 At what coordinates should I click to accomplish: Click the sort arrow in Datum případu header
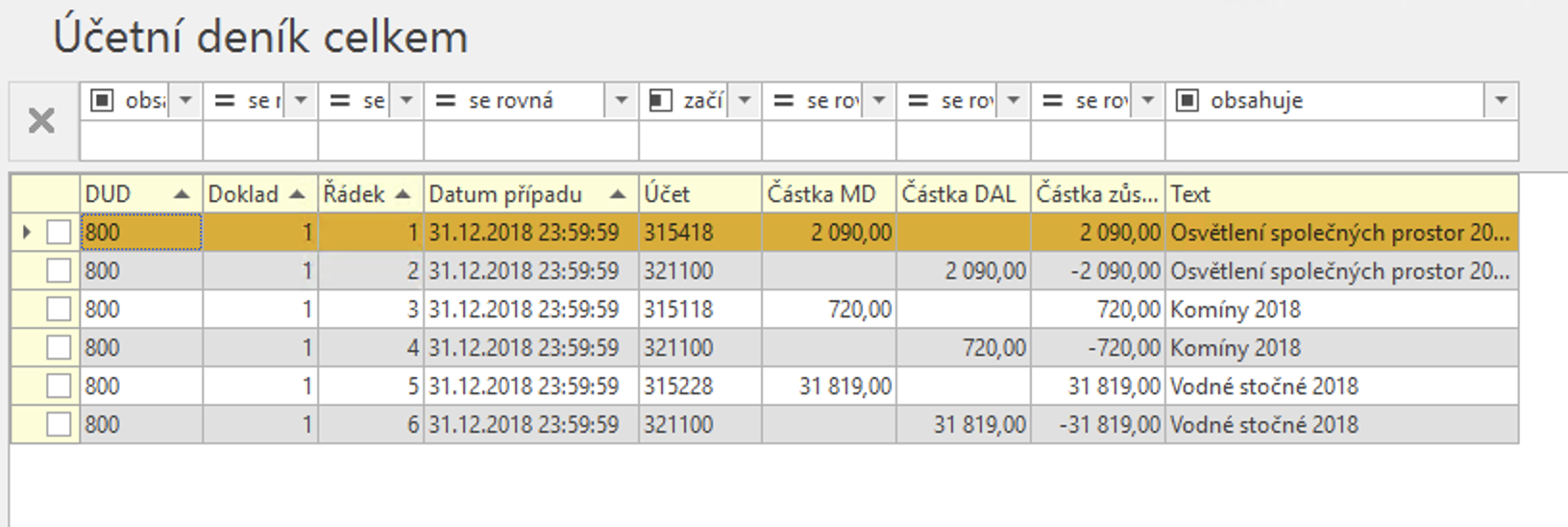point(618,195)
